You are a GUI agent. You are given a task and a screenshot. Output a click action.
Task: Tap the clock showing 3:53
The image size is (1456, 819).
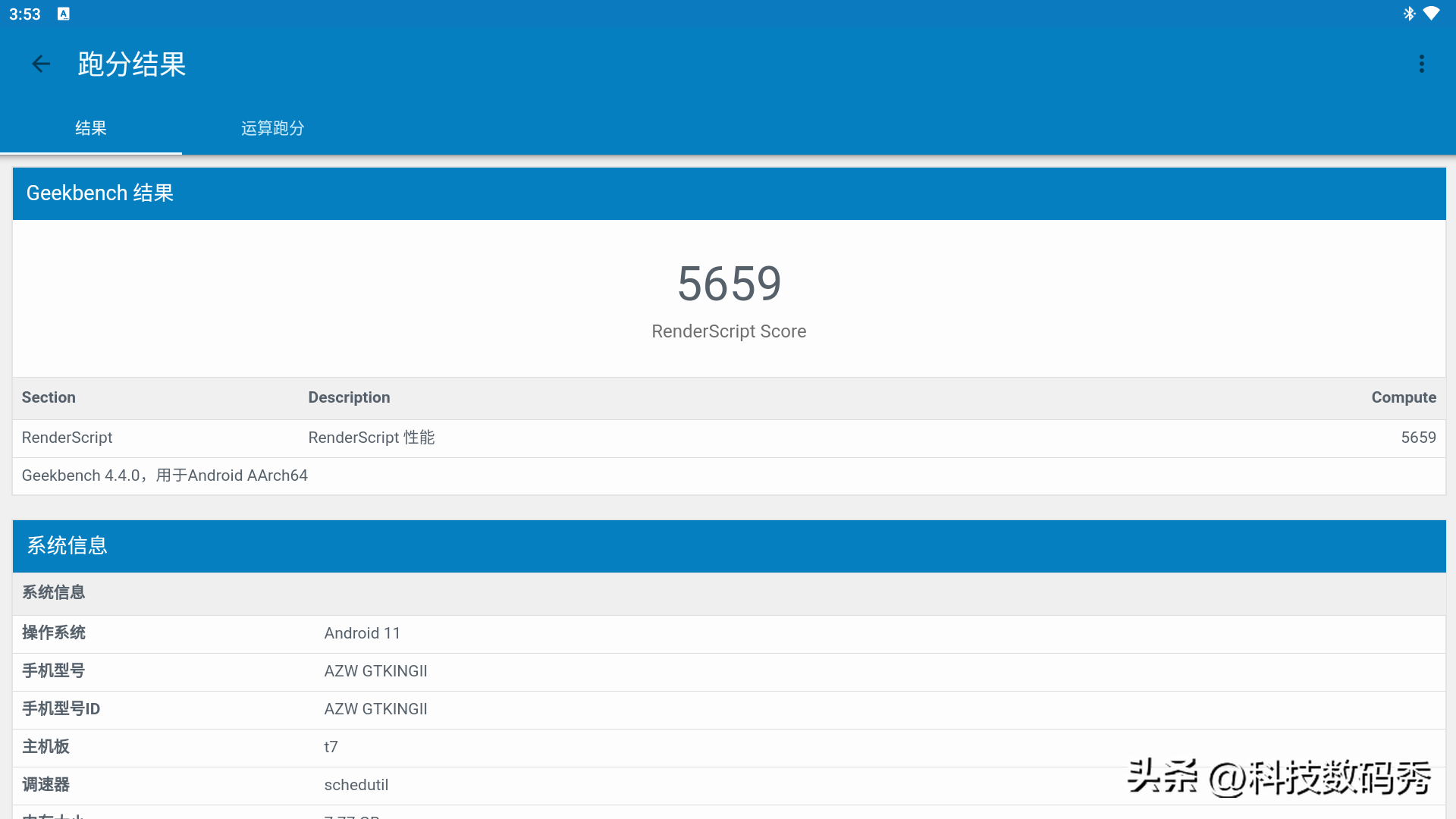[x=25, y=14]
